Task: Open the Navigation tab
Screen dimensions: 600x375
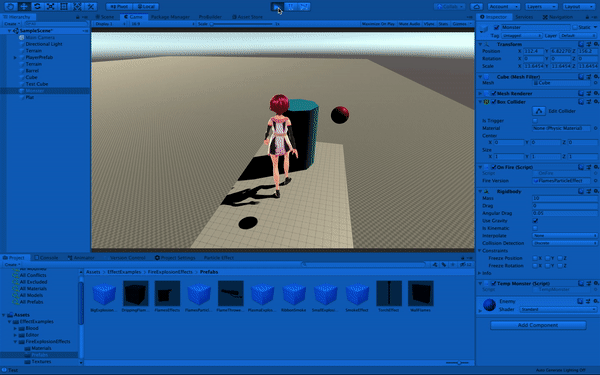Action: click(558, 17)
